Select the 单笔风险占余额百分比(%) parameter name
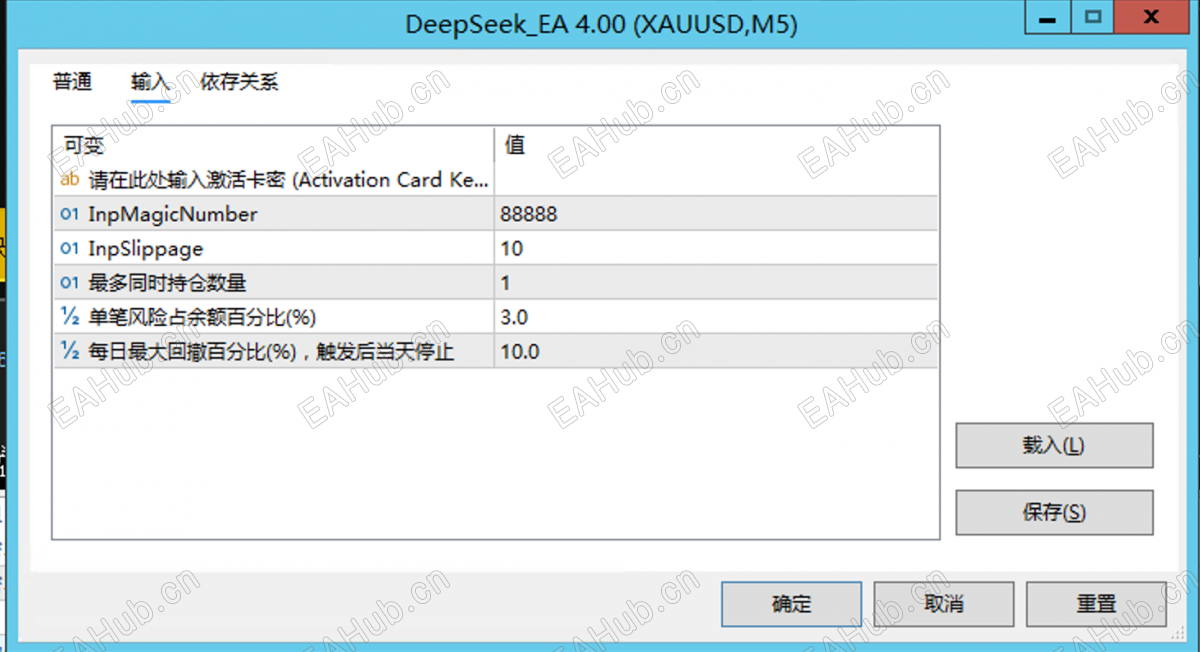 tap(202, 317)
